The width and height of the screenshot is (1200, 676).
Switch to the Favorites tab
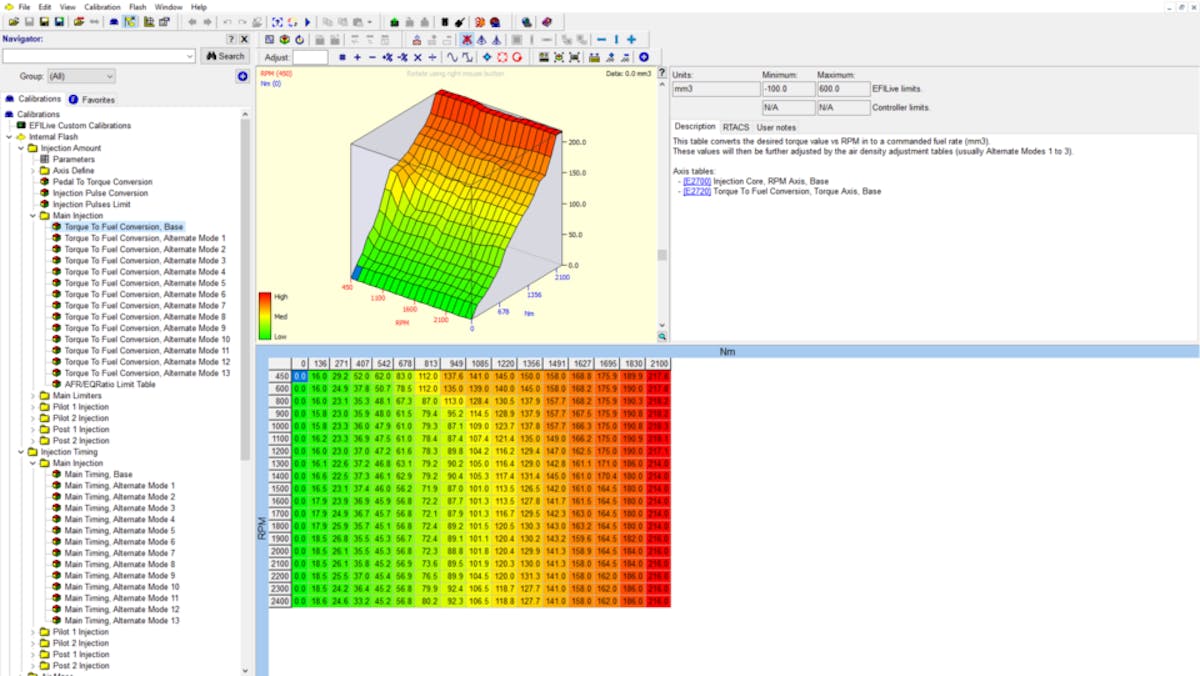coord(92,99)
